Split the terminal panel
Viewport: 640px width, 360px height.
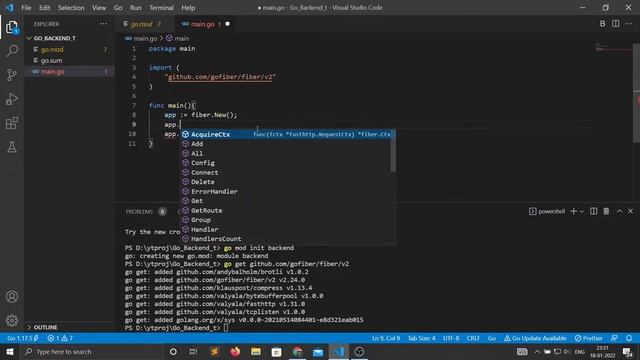point(593,211)
